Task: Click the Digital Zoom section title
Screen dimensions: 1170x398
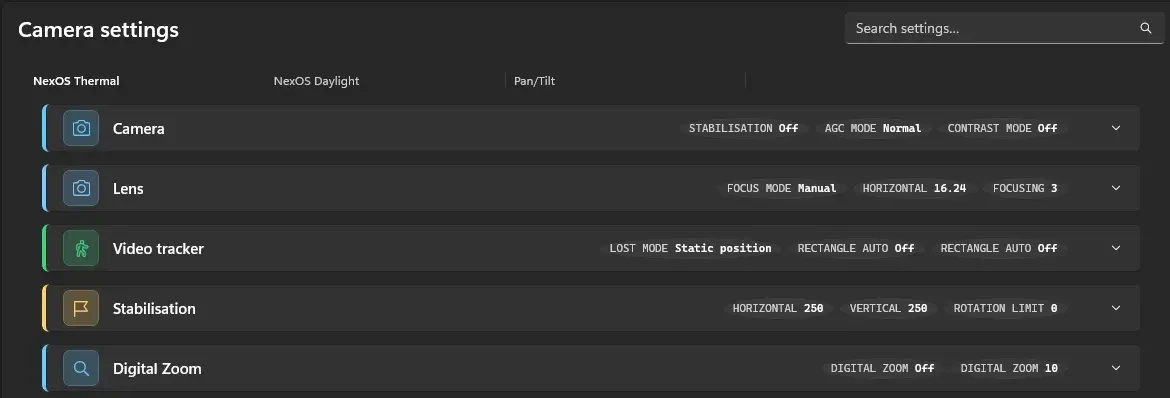Action: (x=157, y=368)
